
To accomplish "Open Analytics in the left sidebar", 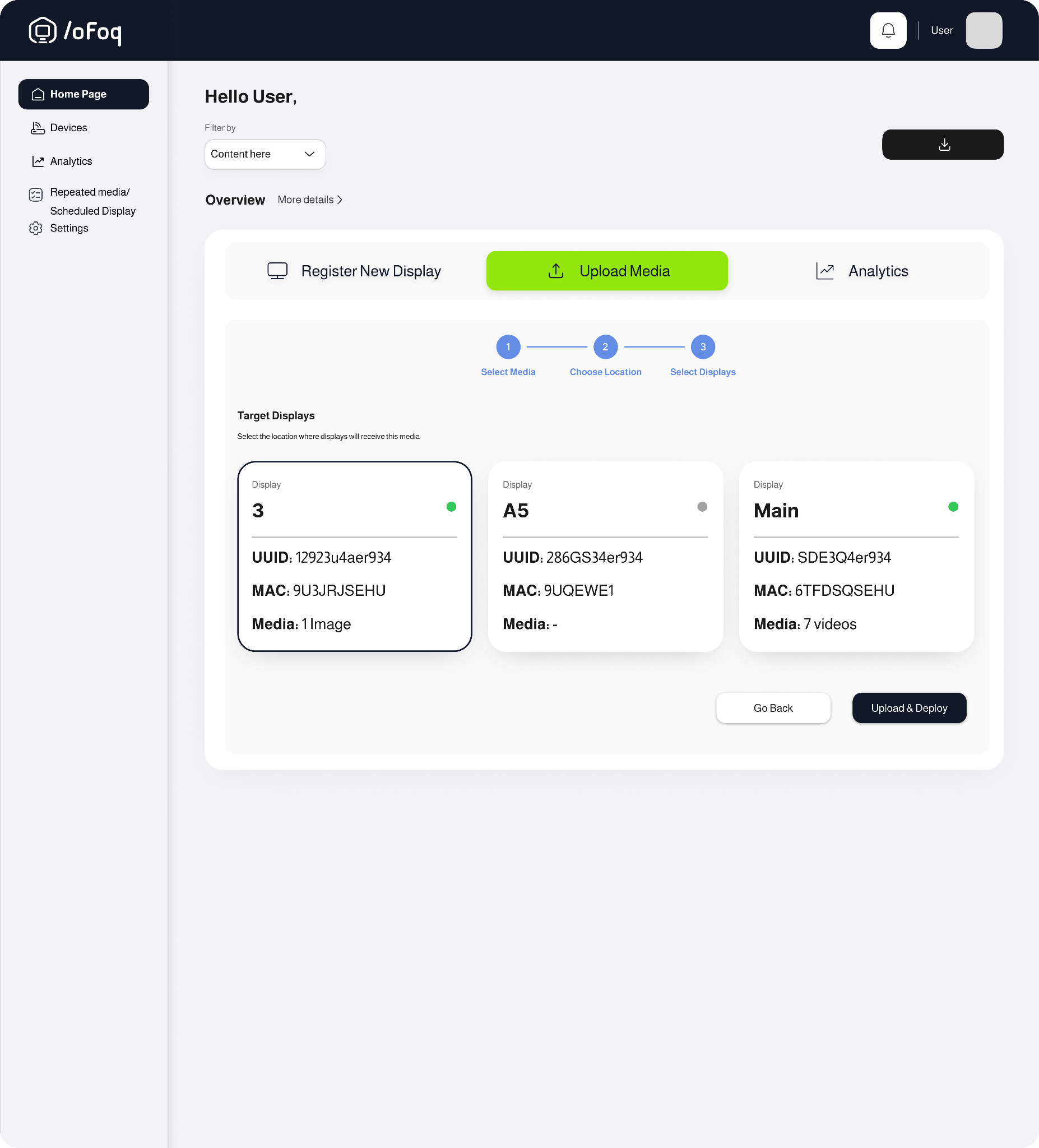I will point(71,161).
